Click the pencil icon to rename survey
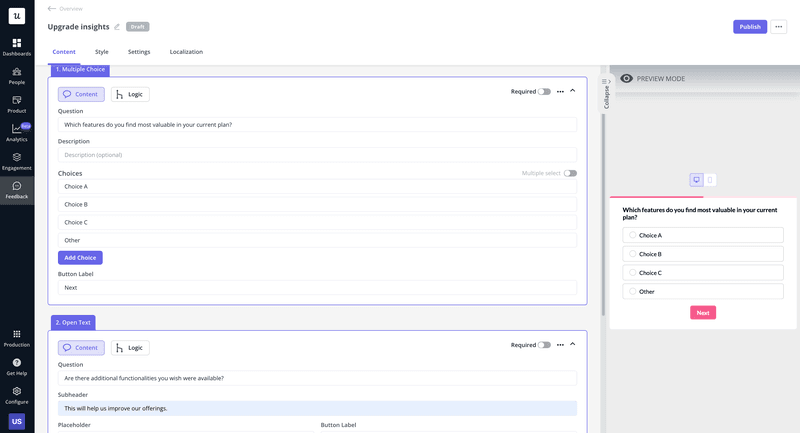The width and height of the screenshot is (800, 433). (117, 27)
